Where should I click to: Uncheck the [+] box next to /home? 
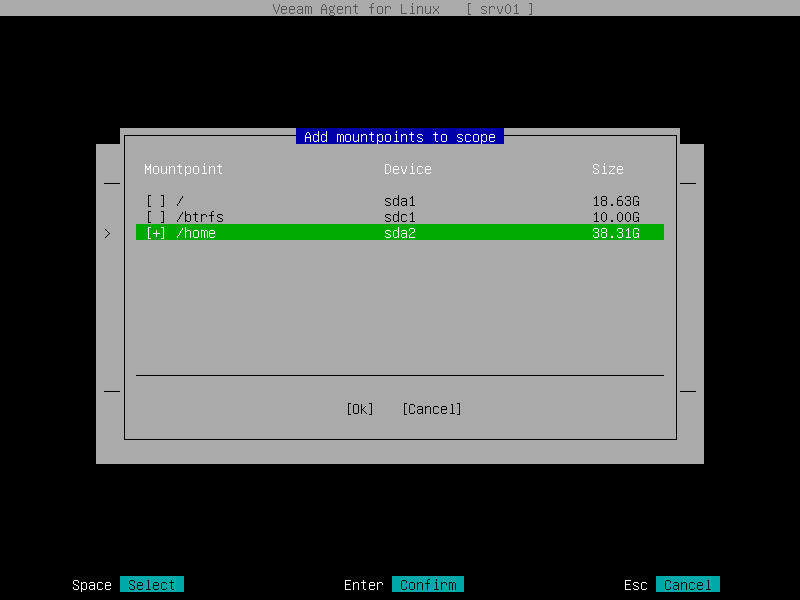pyautogui.click(x=156, y=232)
